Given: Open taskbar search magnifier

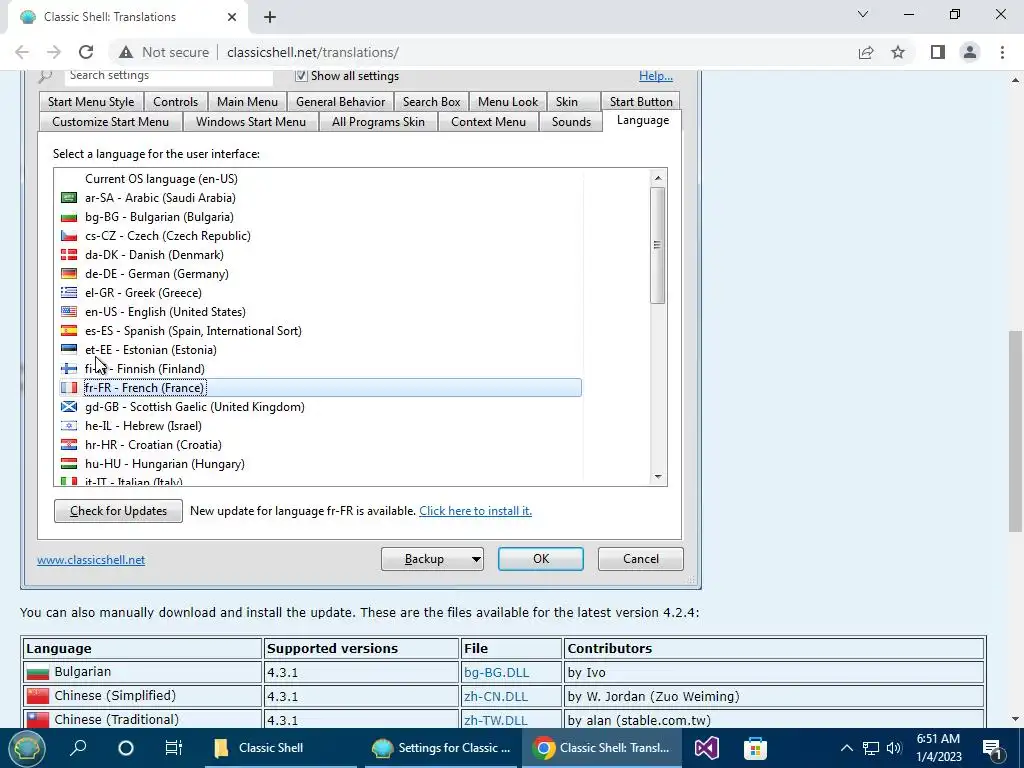Looking at the screenshot, I should (x=78, y=748).
